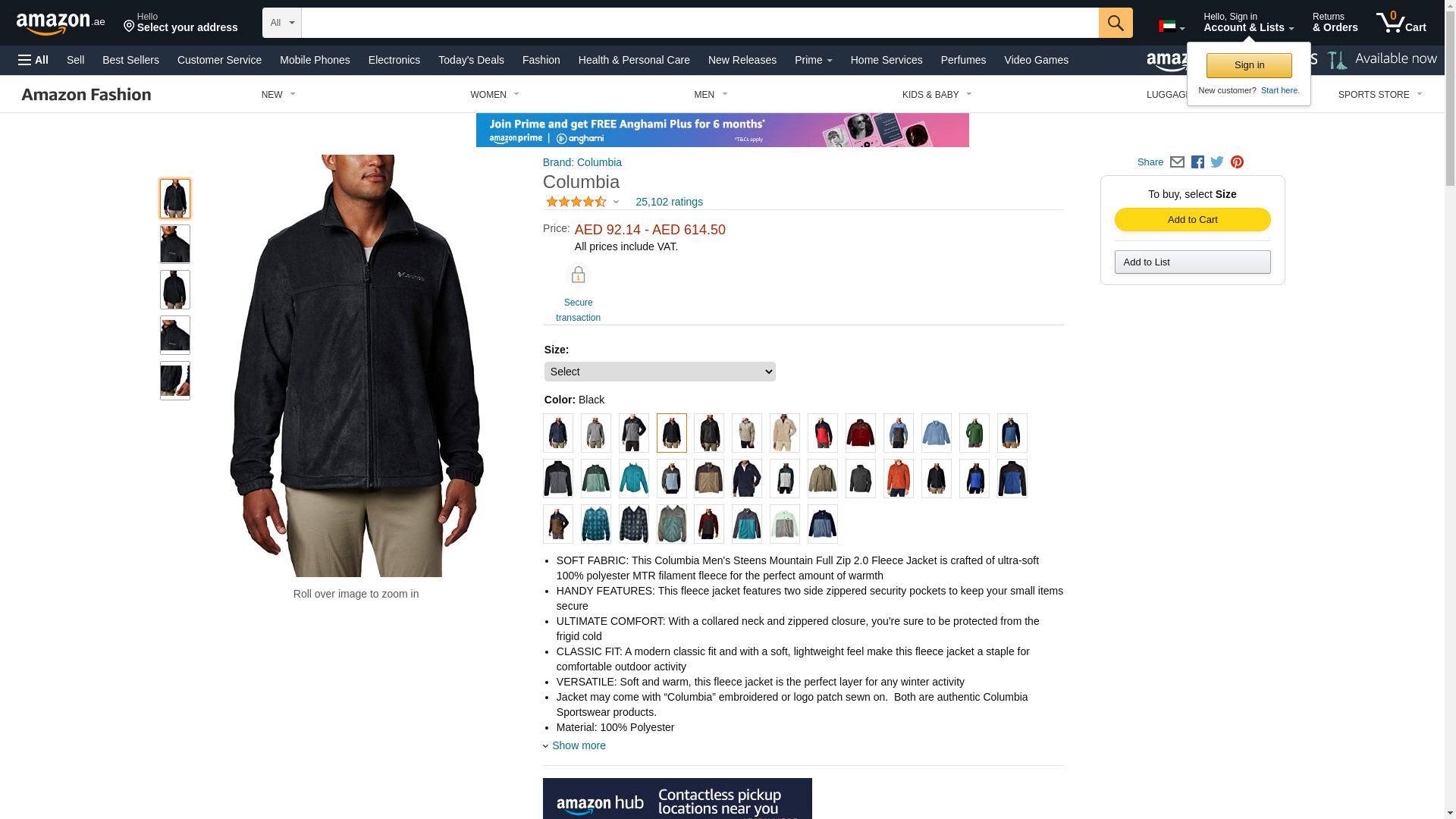Share product on Twitter icon
1456x819 pixels.
[1217, 162]
